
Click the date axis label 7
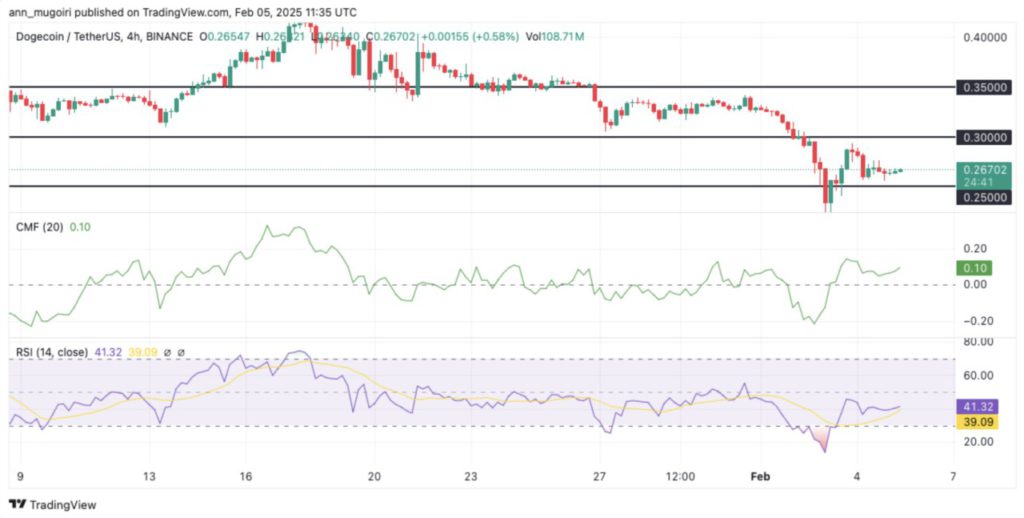(953, 477)
